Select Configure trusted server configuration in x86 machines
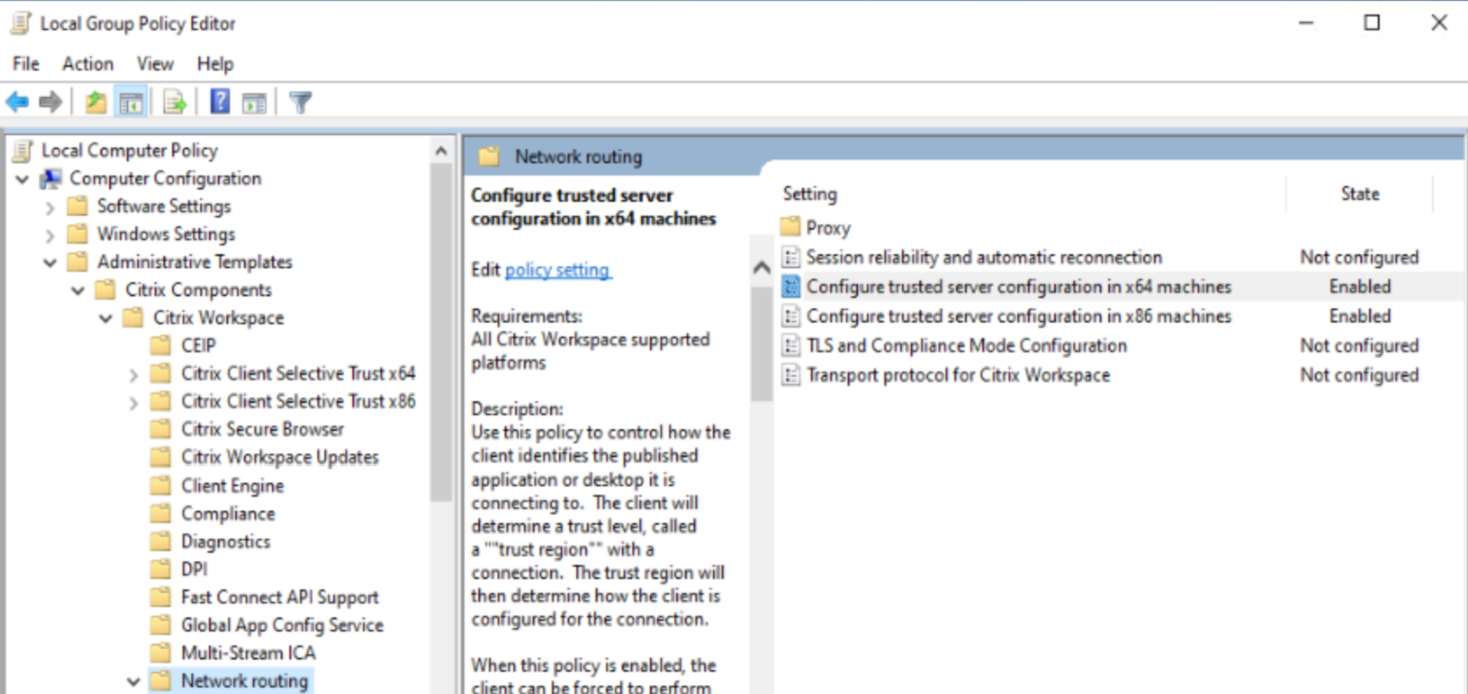This screenshot has width=1468, height=694. (1019, 316)
